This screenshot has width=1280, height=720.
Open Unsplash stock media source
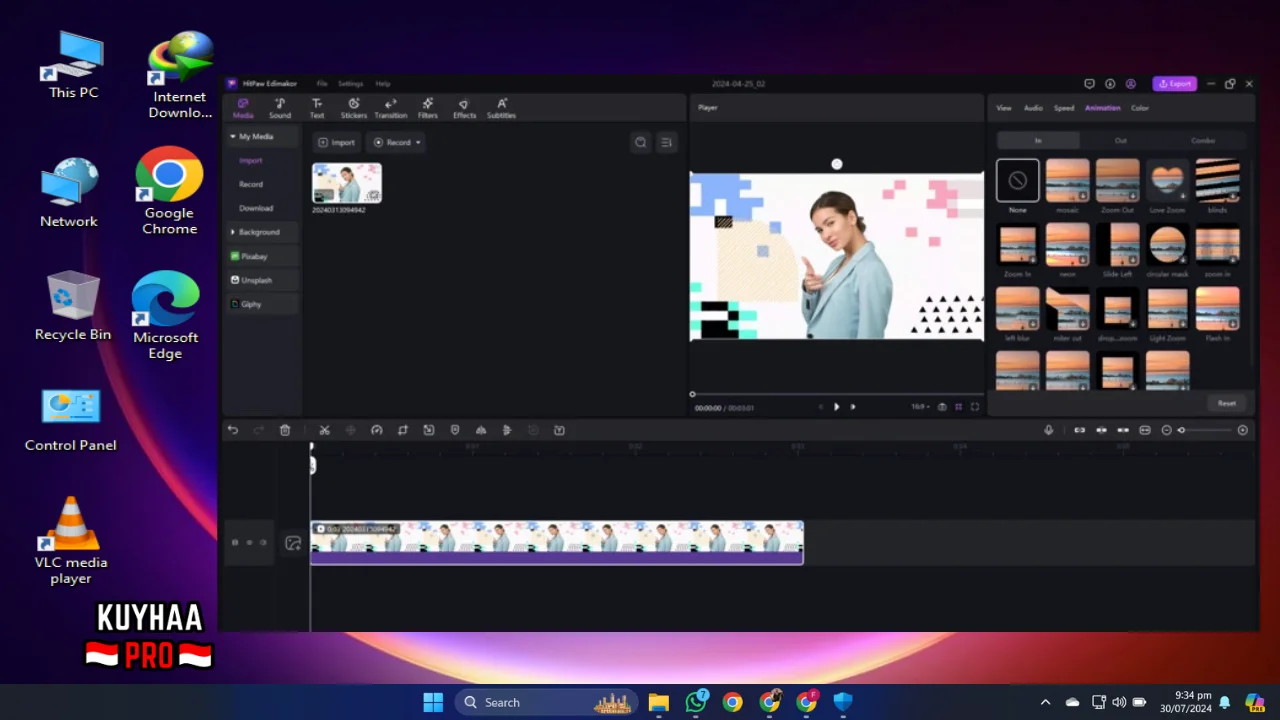260,280
